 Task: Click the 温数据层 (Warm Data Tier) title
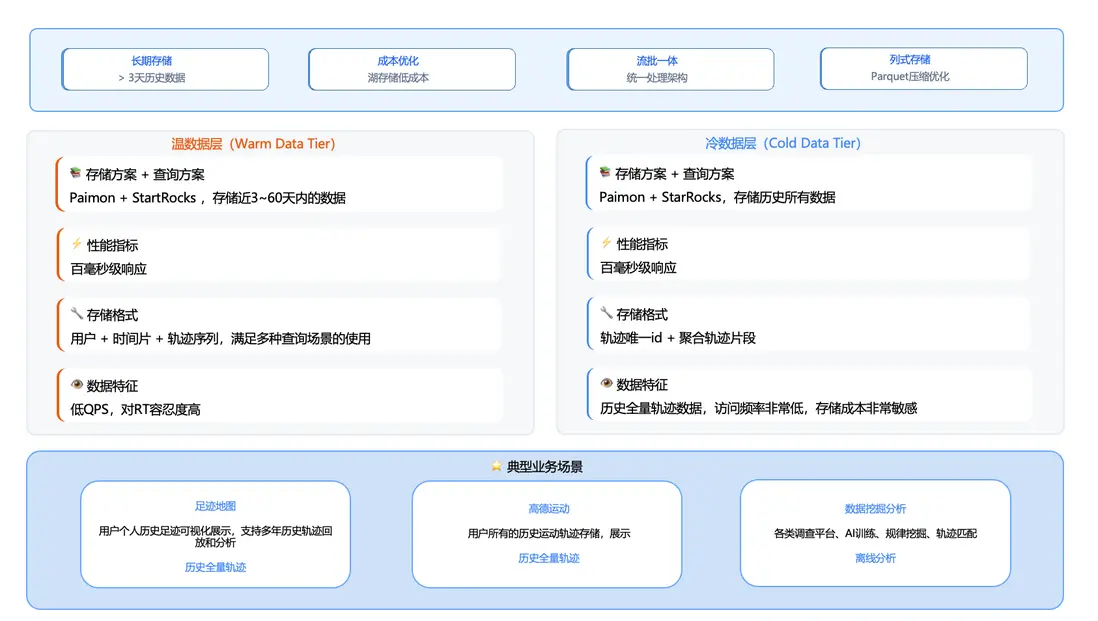[x=253, y=144]
